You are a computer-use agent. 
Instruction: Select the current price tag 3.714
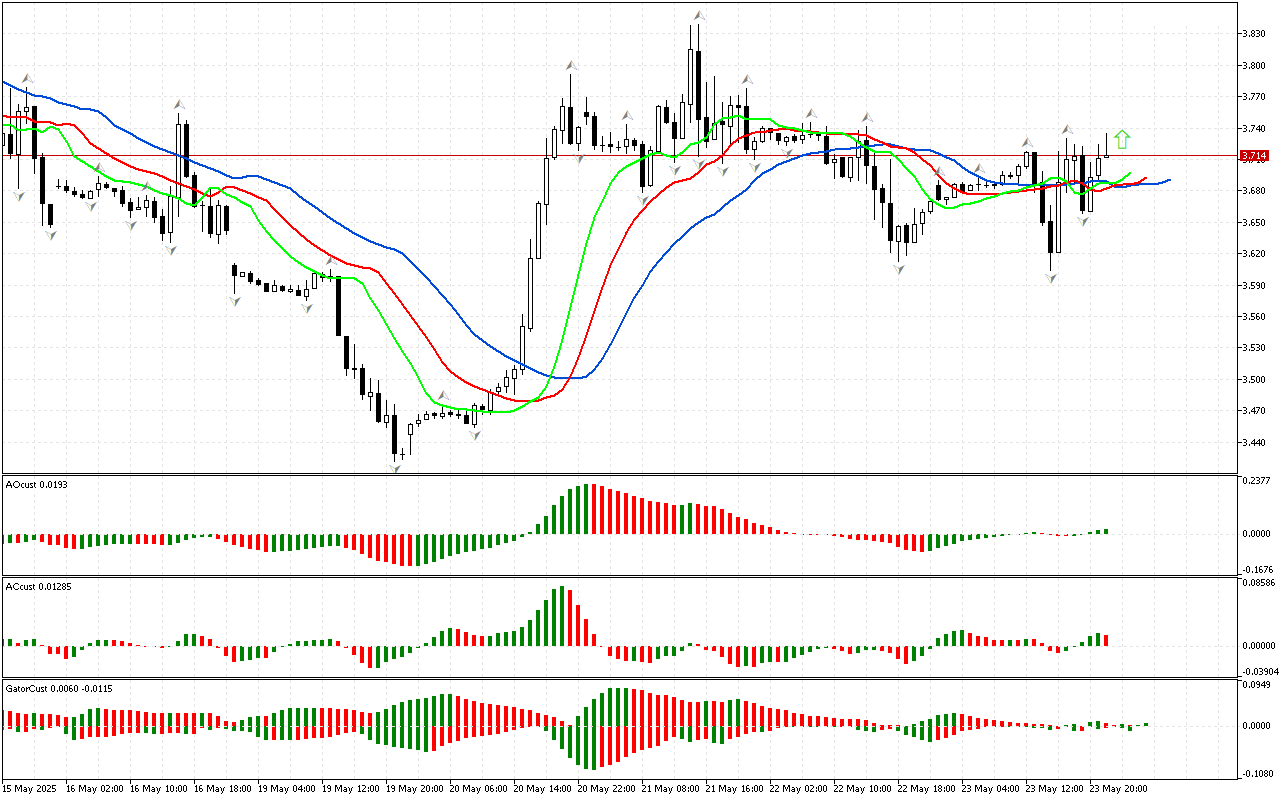(1254, 156)
